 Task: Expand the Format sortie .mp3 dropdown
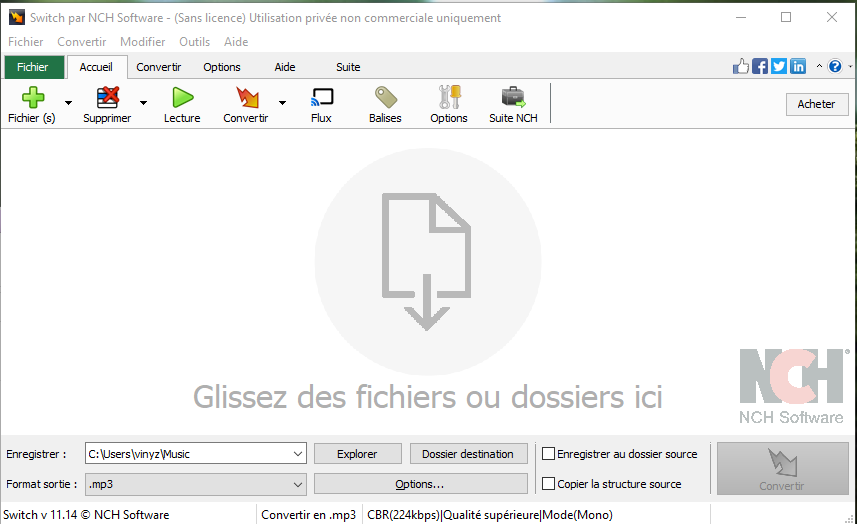[298, 484]
